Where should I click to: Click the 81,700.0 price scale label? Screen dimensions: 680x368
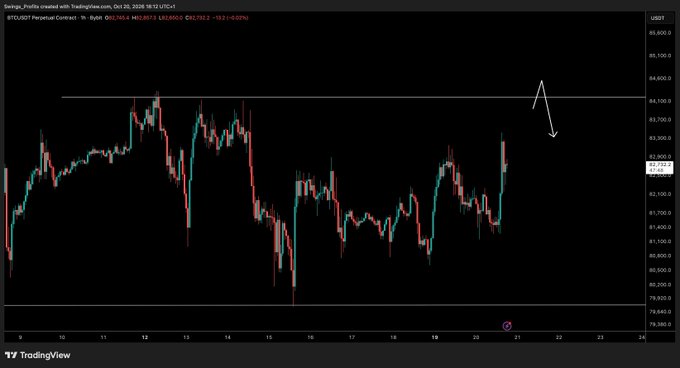pos(660,213)
